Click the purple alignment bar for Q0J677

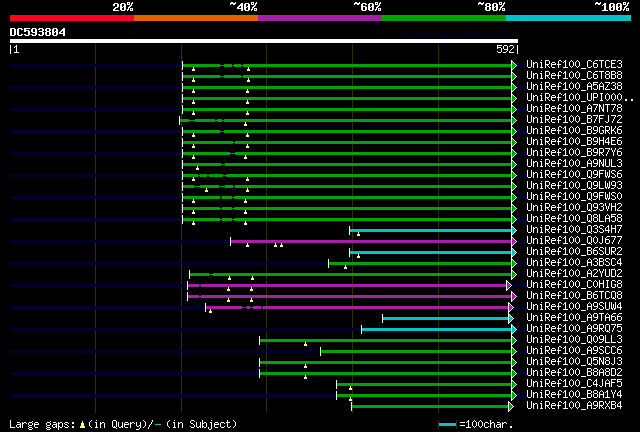point(371,242)
